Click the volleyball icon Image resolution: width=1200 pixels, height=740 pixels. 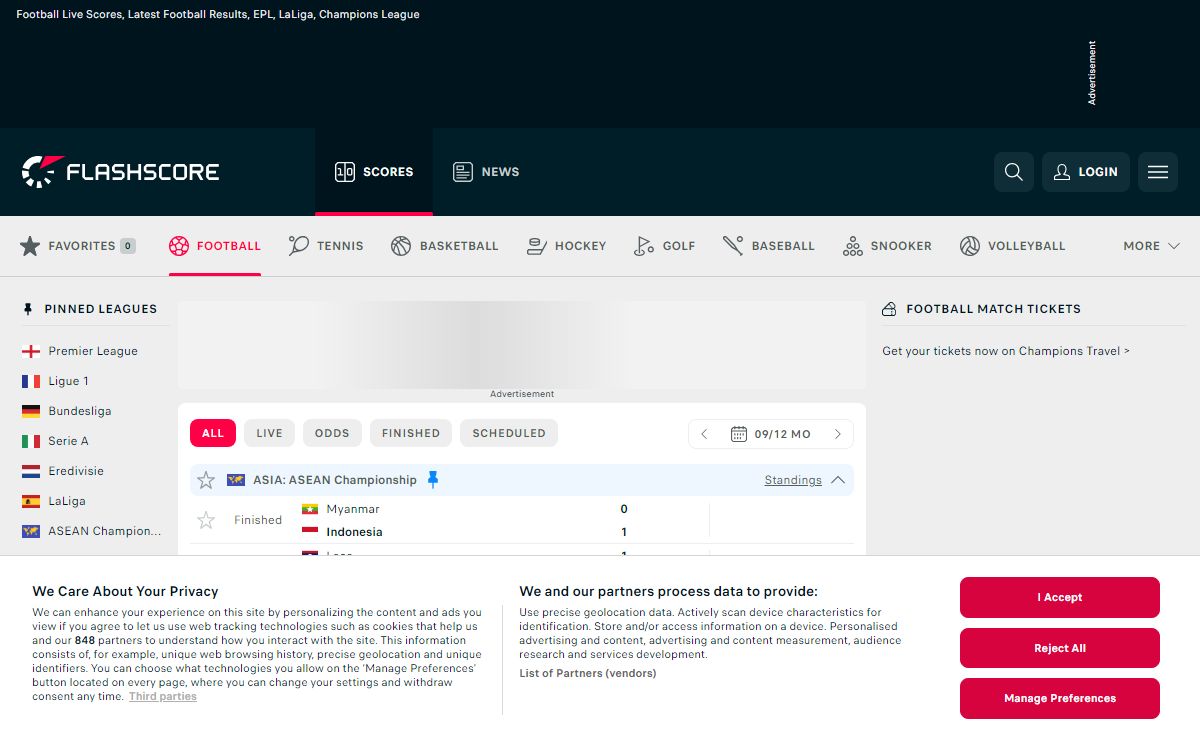tap(970, 246)
